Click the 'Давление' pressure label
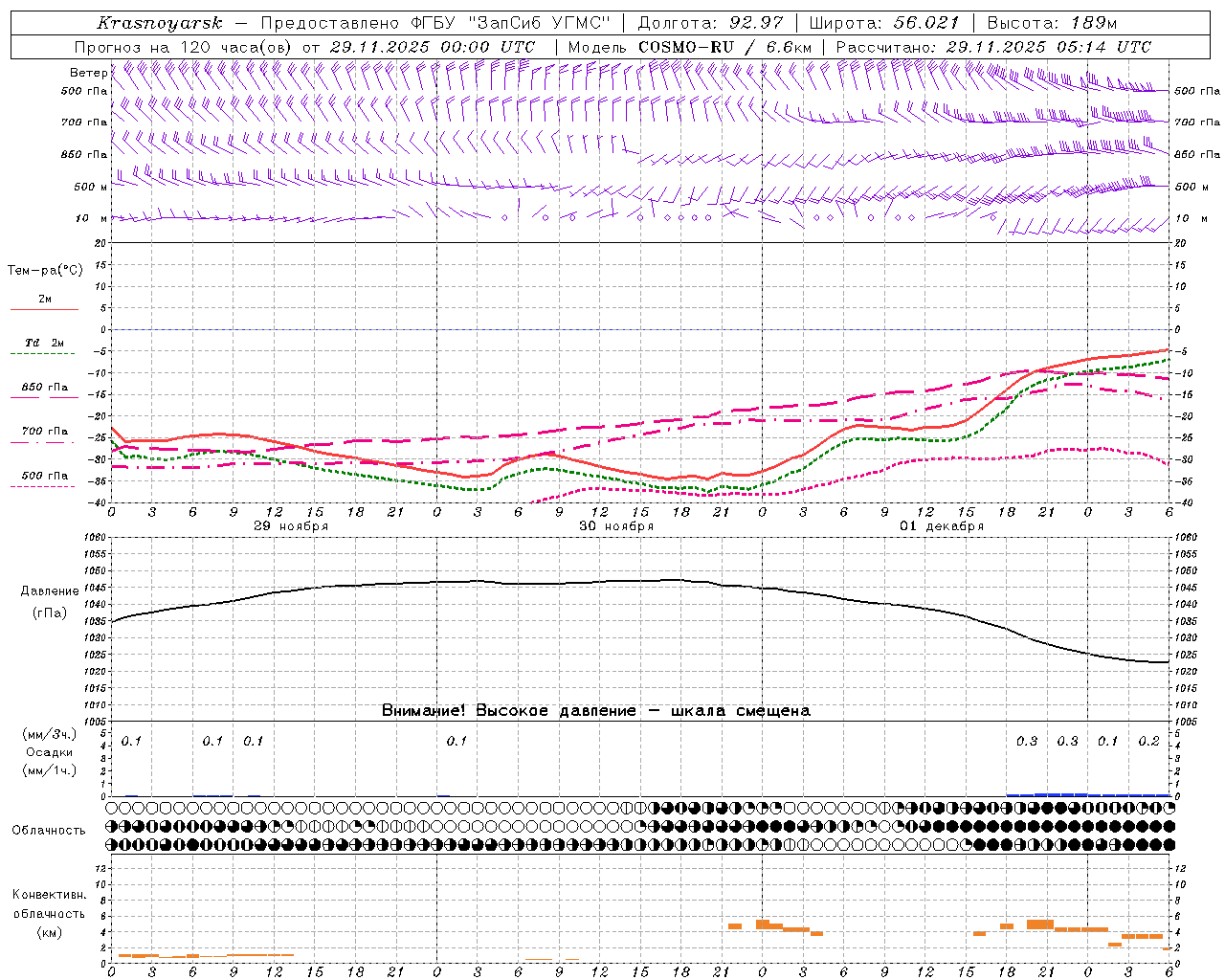 [50, 591]
